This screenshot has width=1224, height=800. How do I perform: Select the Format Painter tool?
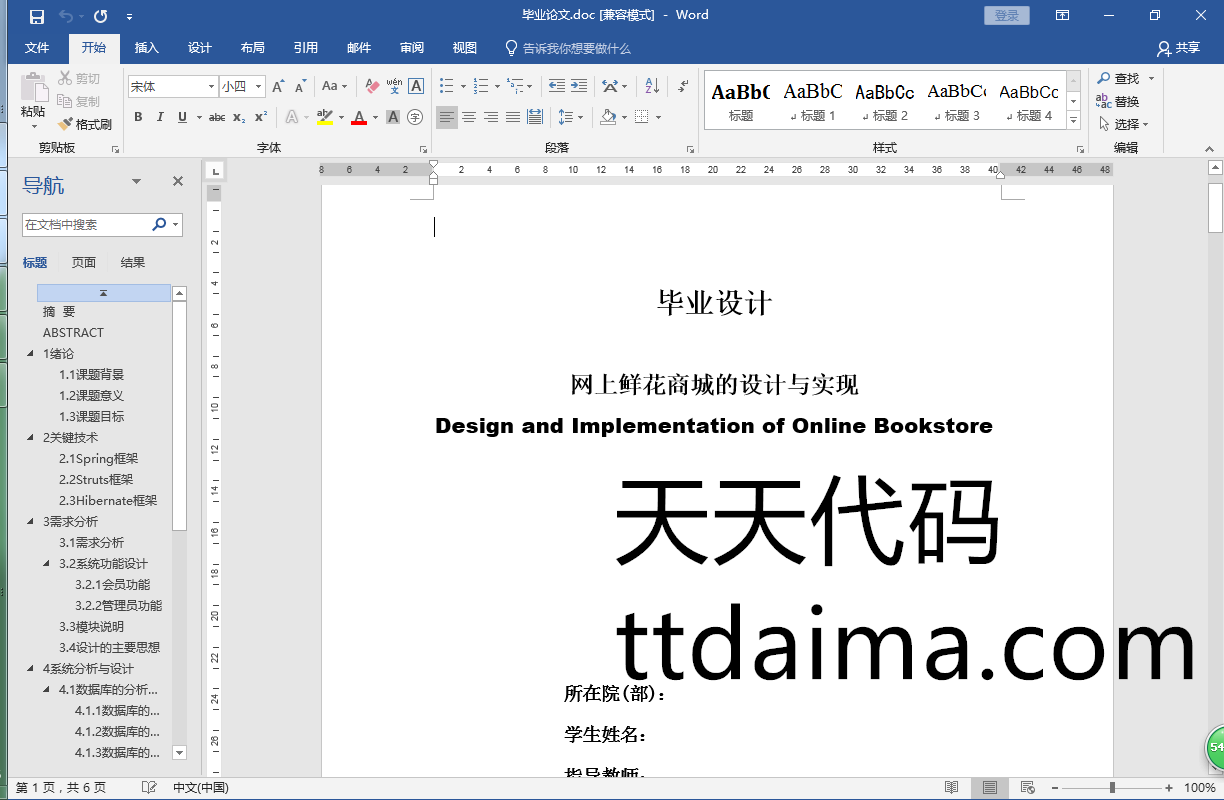(x=85, y=125)
